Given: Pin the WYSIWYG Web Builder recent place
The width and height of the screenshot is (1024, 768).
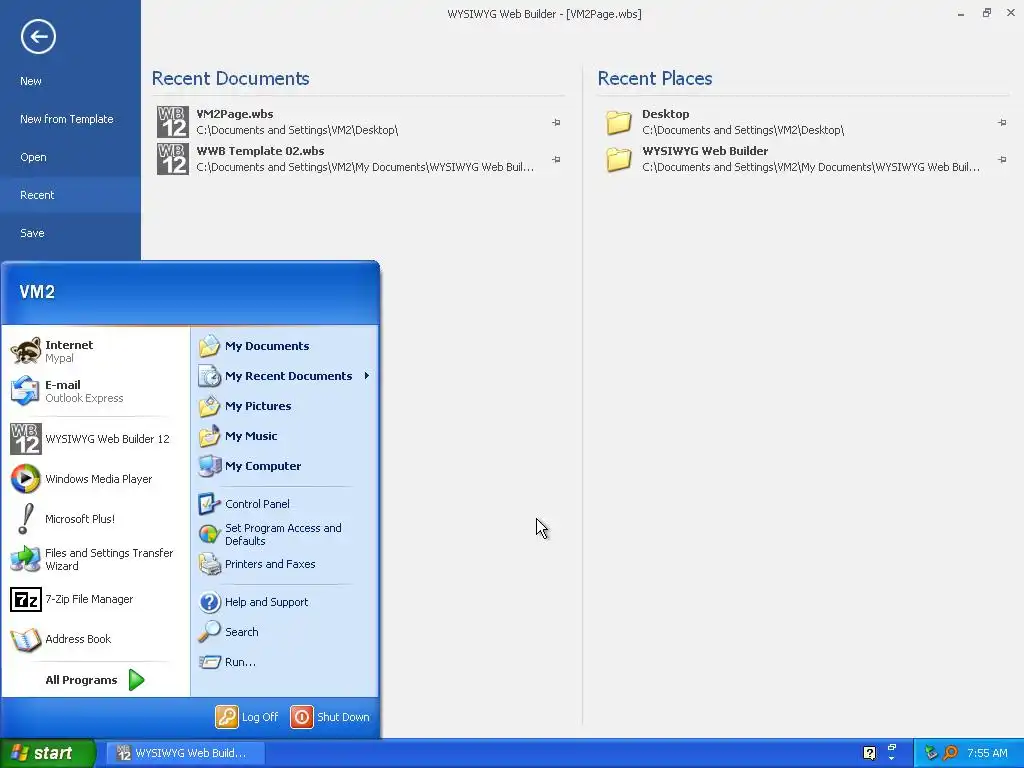Looking at the screenshot, I should click(1002, 159).
